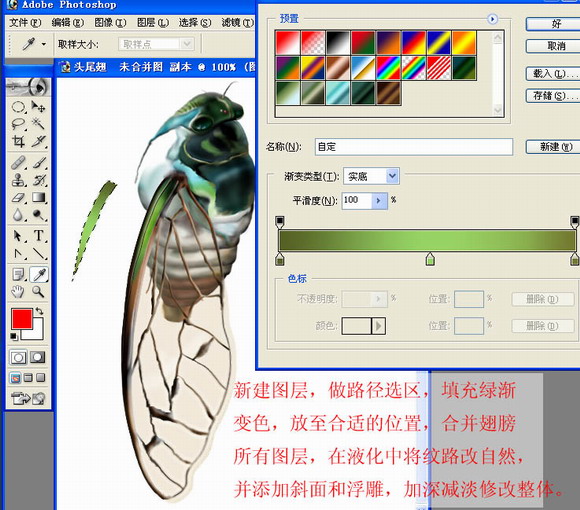Screen dimensions: 580x510
Task: Click the 好 button
Action: 553,24
